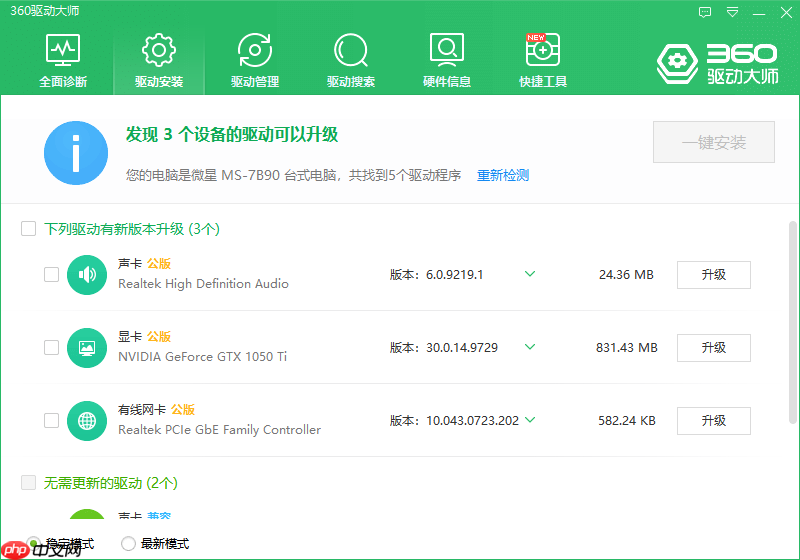
Task: Click 升级 for Realtek PCIe GbE Family Controller
Action: pyautogui.click(x=714, y=421)
